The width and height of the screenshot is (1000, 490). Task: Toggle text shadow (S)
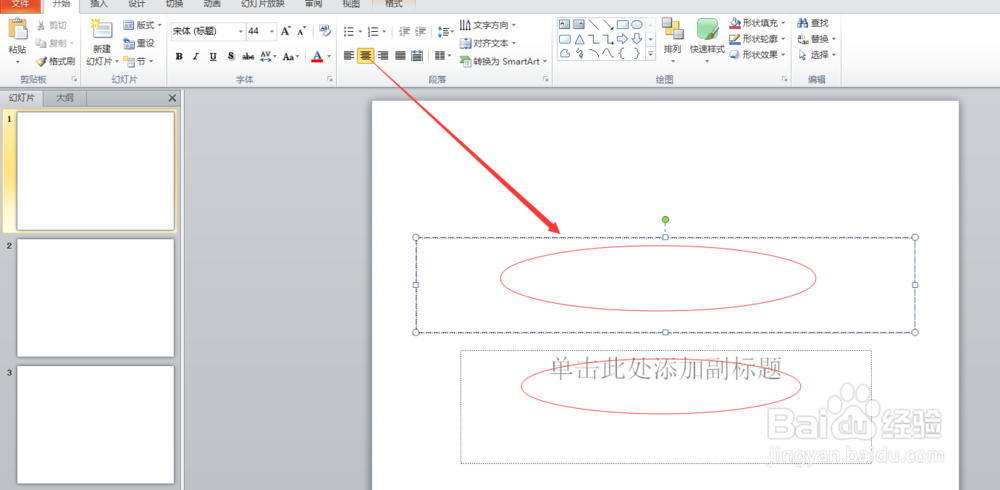(x=231, y=56)
